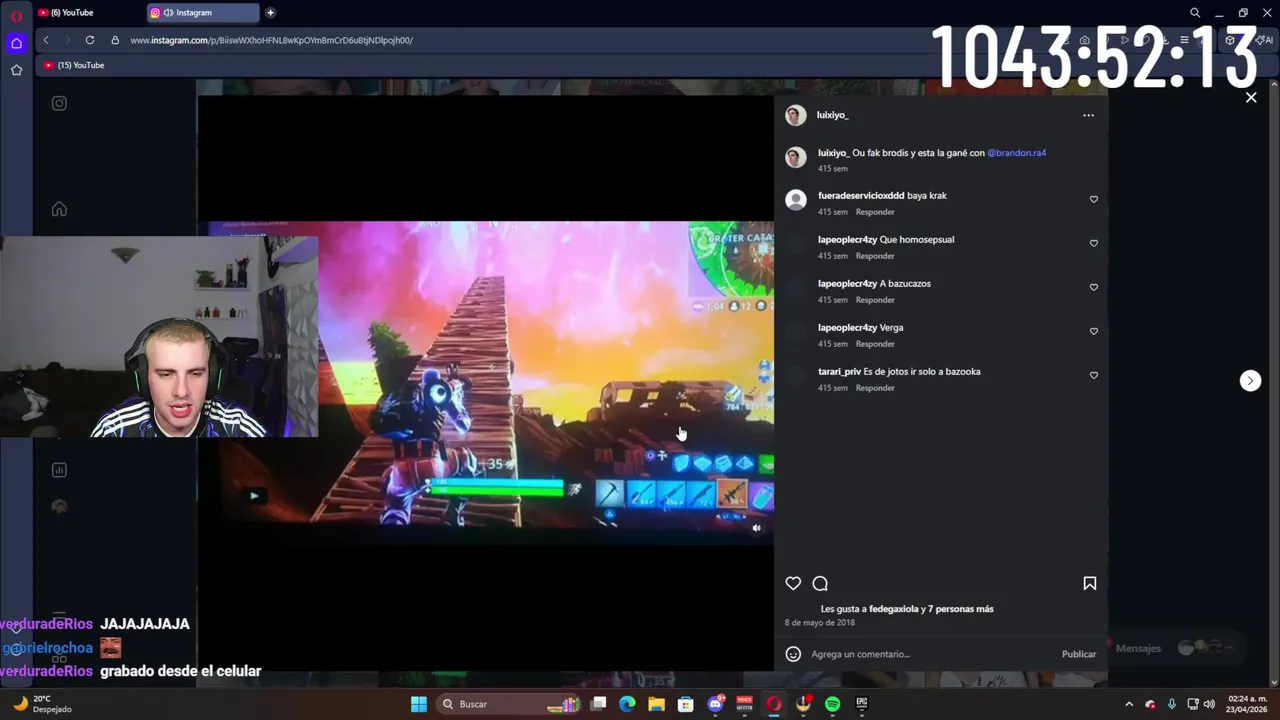The height and width of the screenshot is (720, 1280).
Task: Like the 'A bazucazos' comment
Action: (x=1094, y=287)
